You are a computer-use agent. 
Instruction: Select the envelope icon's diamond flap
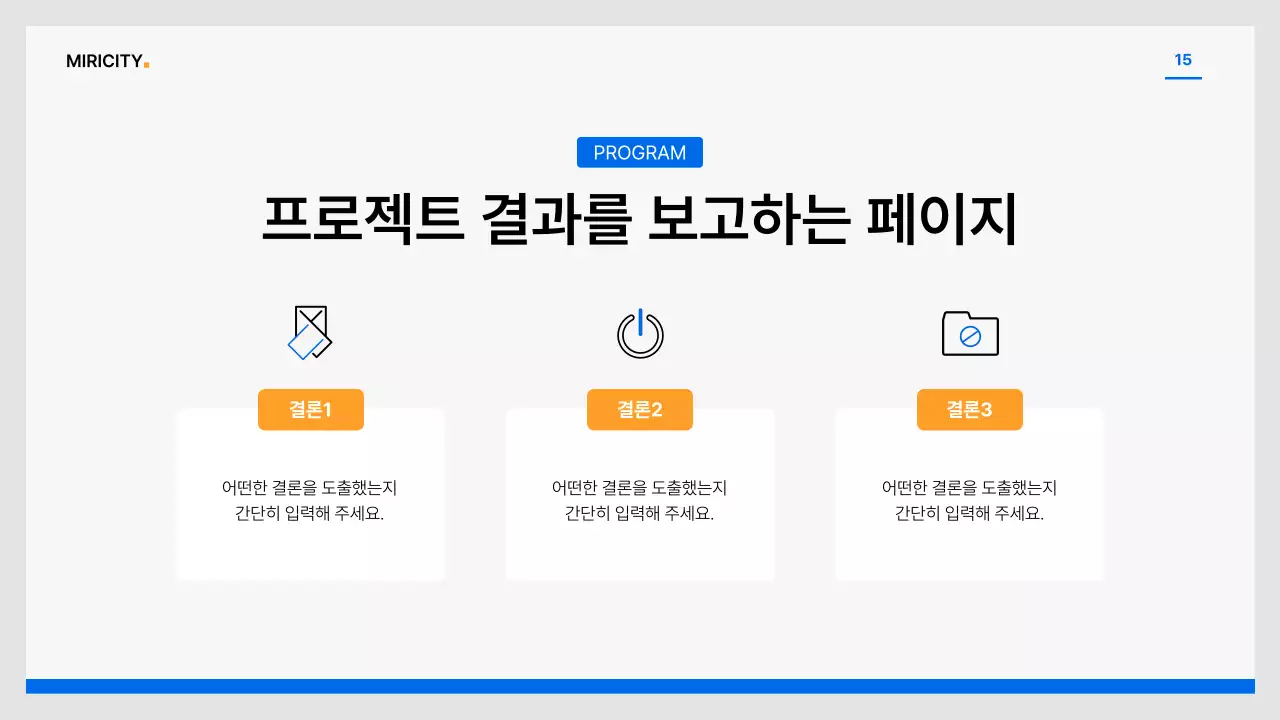[304, 344]
